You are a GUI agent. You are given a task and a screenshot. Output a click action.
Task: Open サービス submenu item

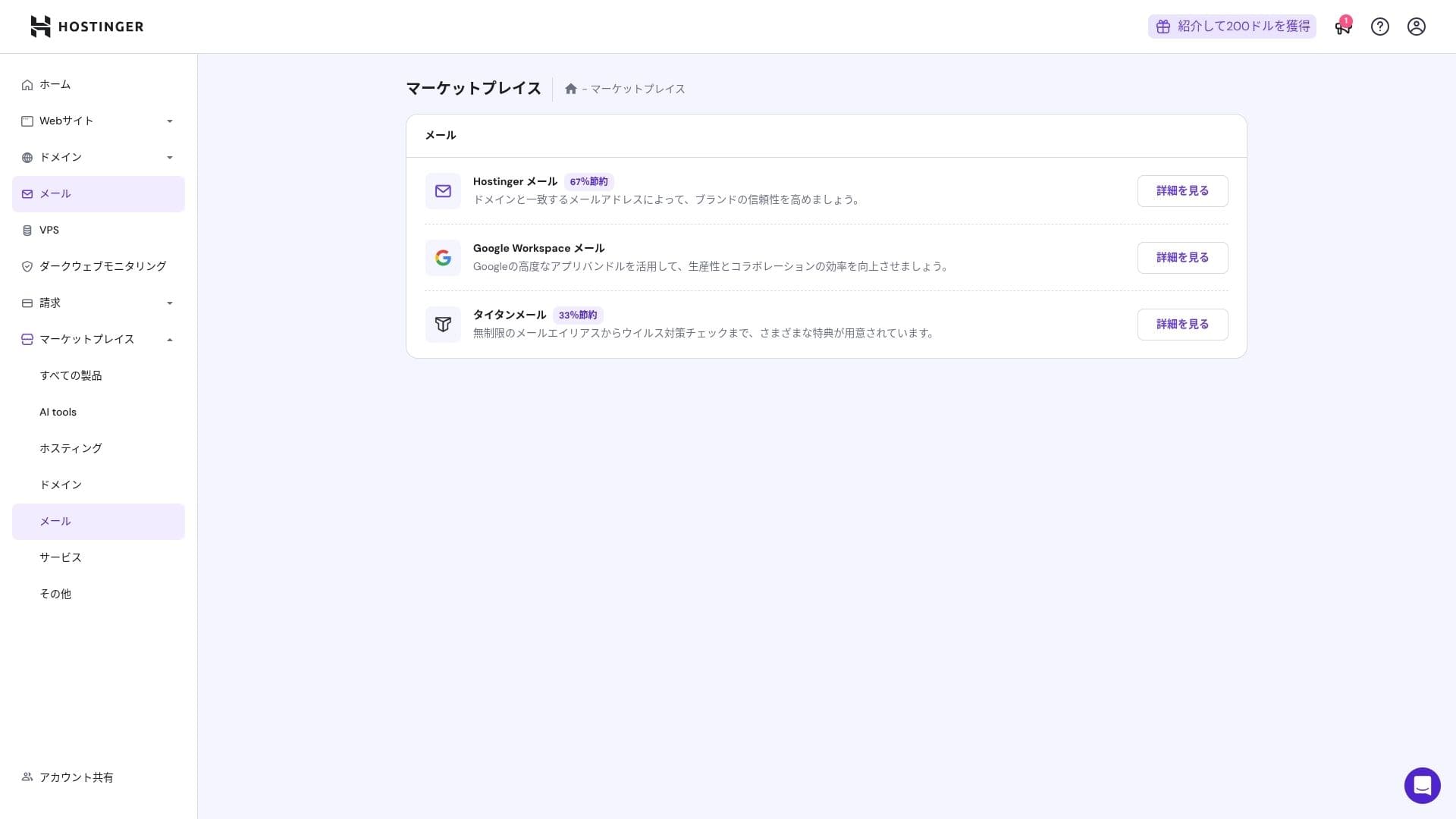(x=99, y=558)
